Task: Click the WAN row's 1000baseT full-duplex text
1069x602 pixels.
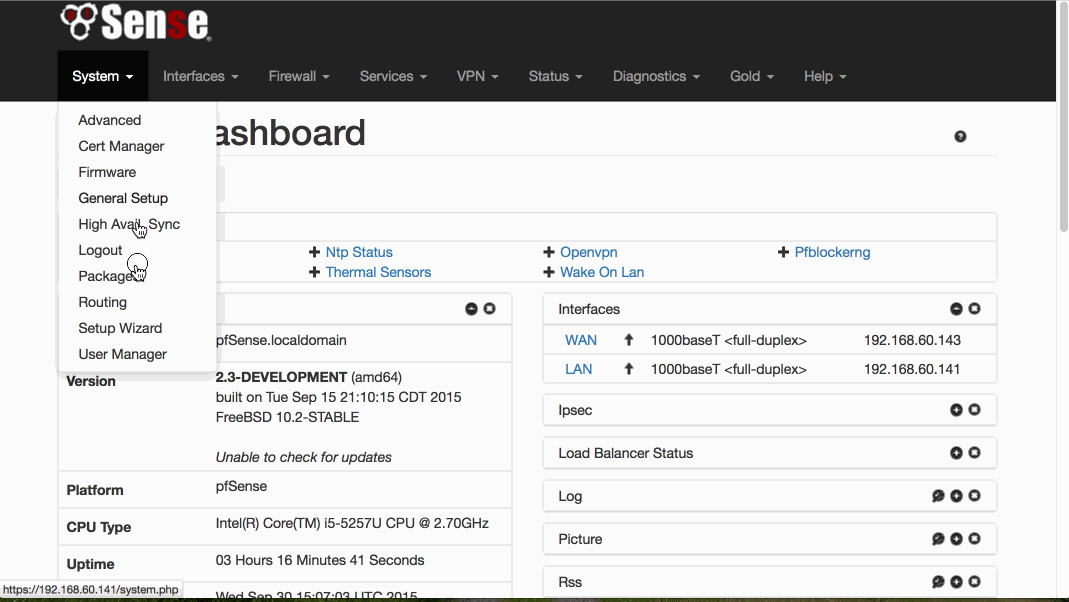Action: 729,340
